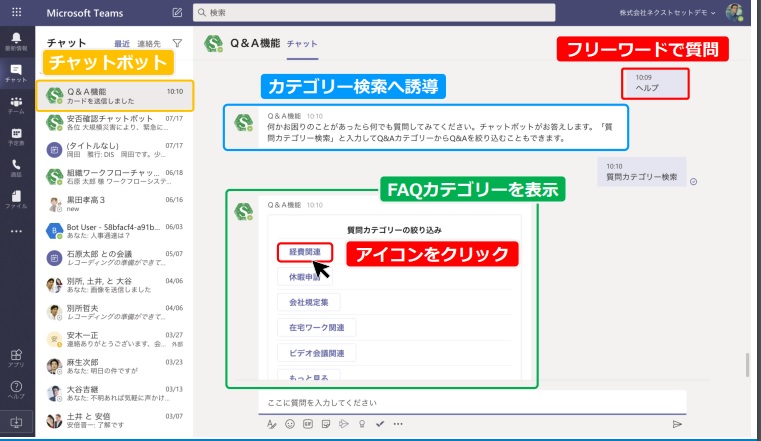The image size is (761, 441).
Task: Send the message with arrow icon
Action: click(677, 425)
